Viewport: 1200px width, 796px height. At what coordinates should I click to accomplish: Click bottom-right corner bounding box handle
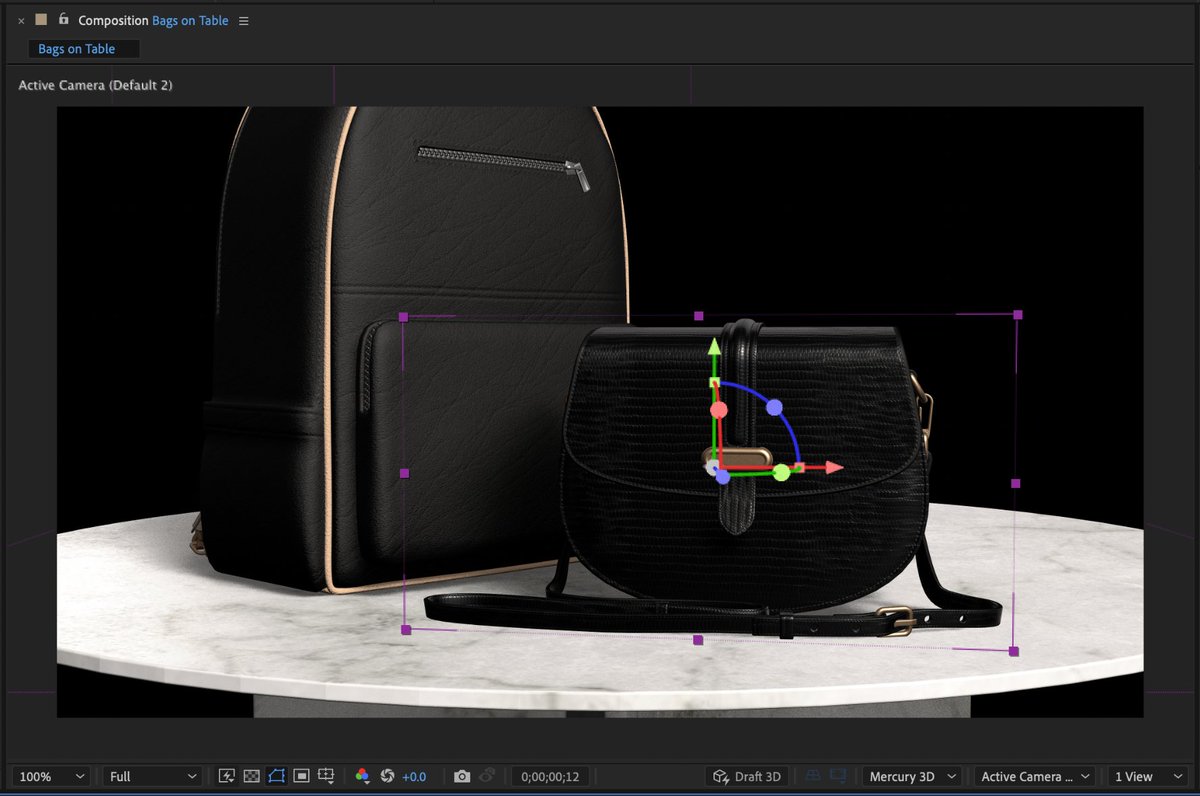click(1014, 651)
